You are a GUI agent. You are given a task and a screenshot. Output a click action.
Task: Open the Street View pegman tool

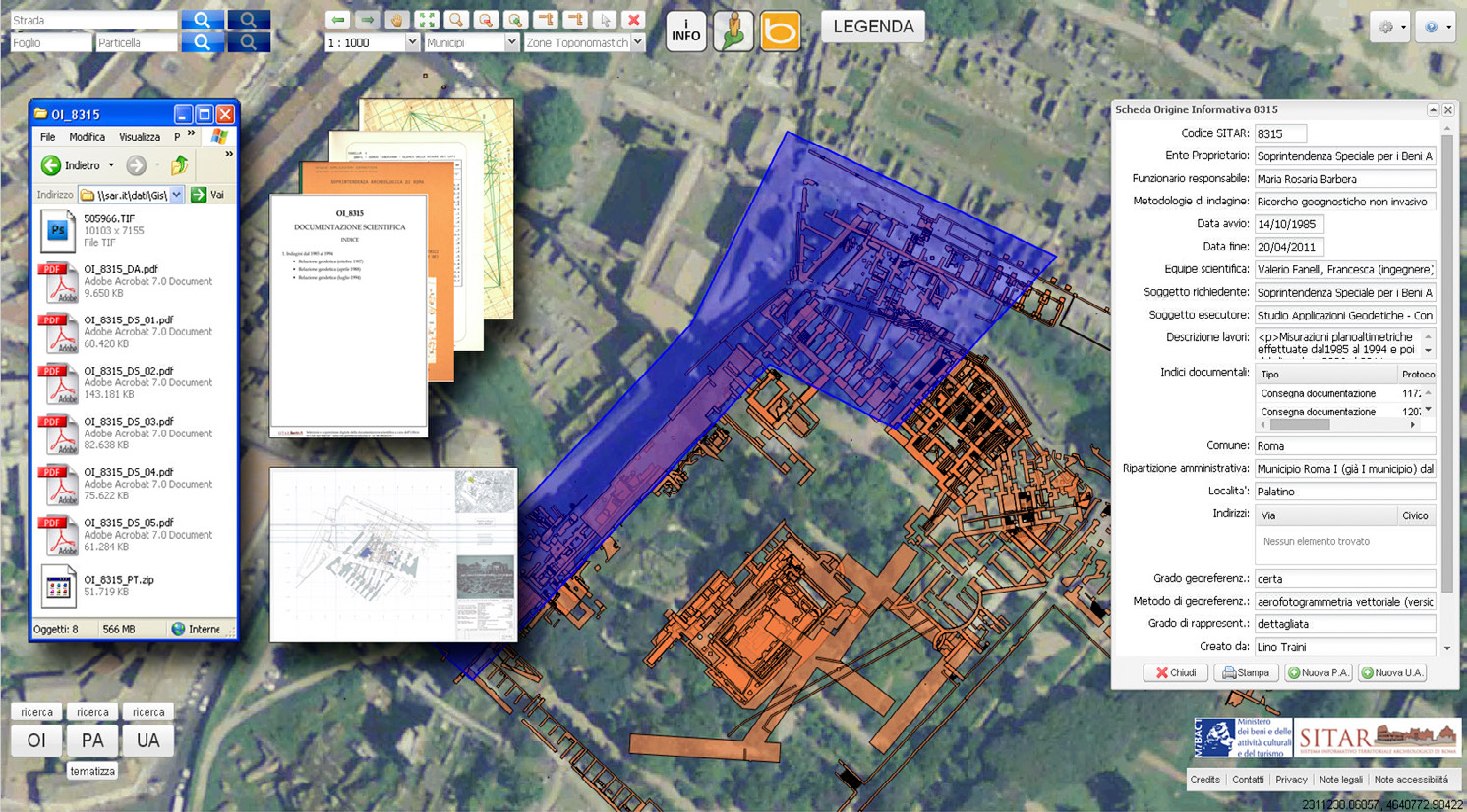pos(733,30)
